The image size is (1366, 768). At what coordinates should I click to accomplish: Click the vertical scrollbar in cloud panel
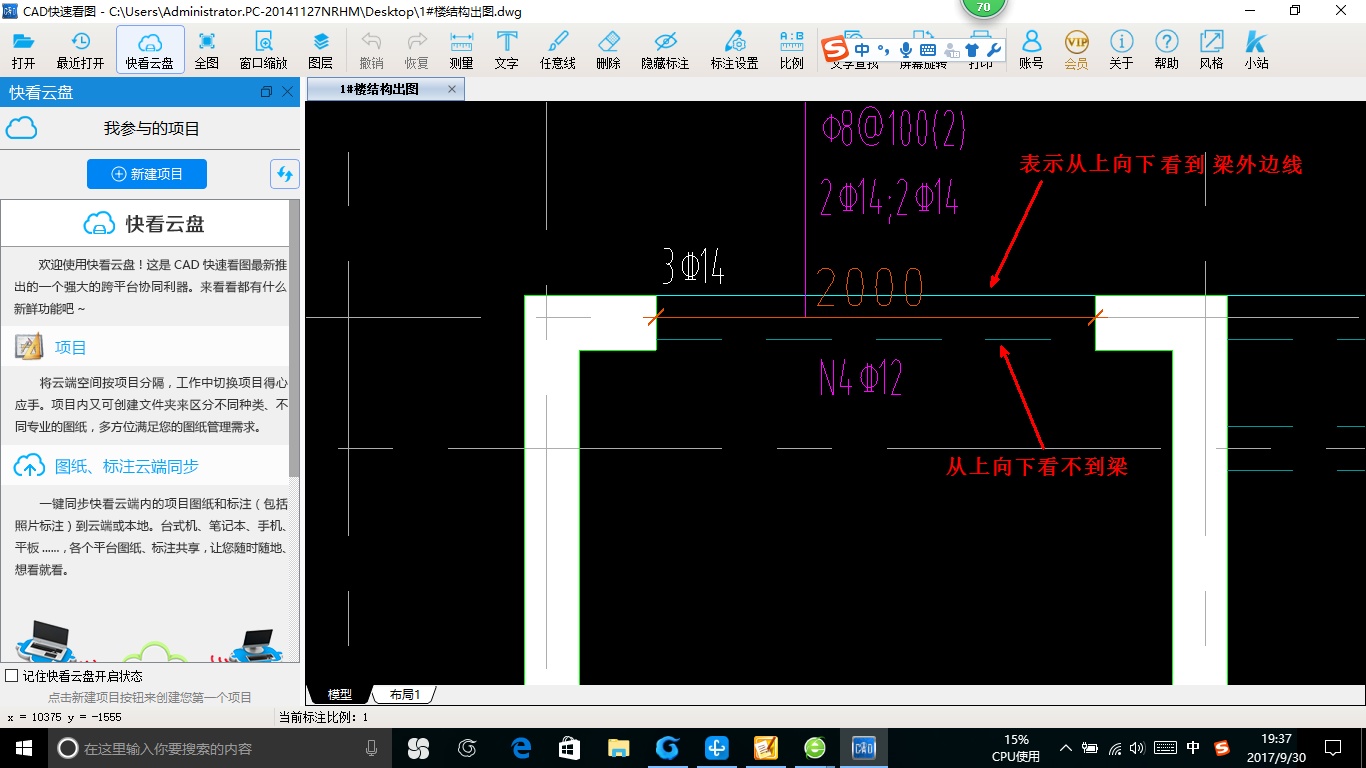coord(294,338)
